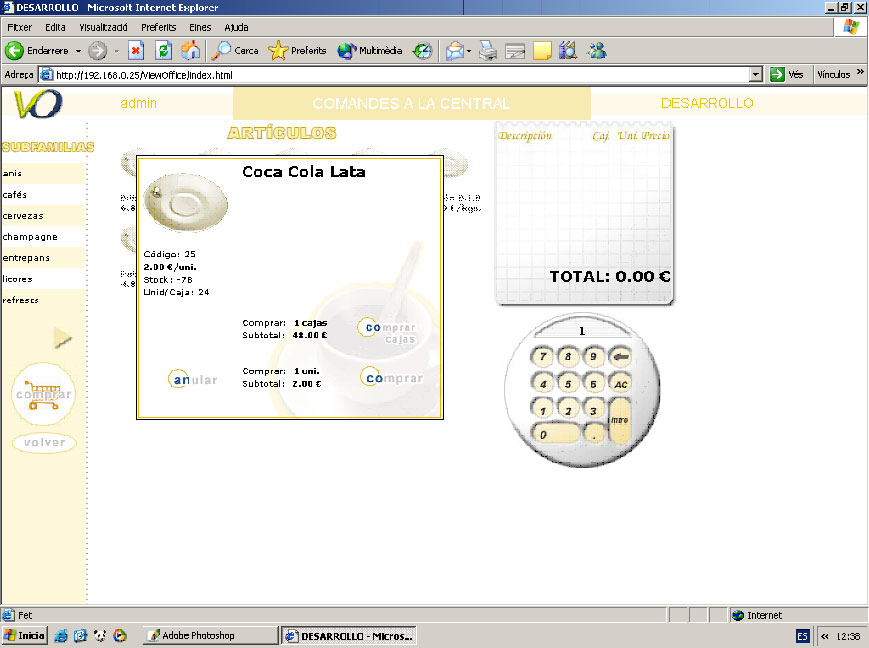This screenshot has height=648, width=869.
Task: Click the Cerca search toolbar button
Action: (x=236, y=50)
